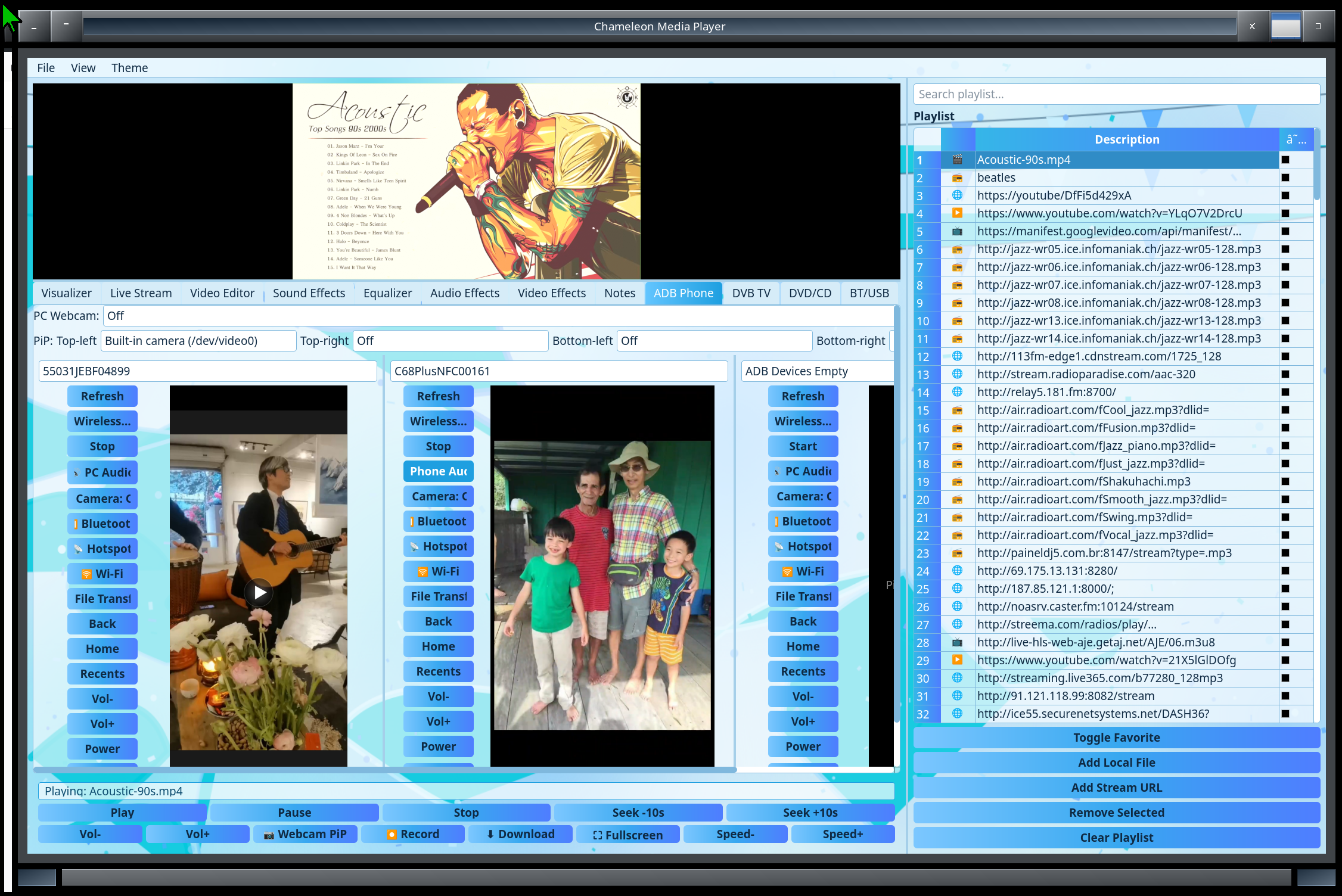Click globe icon for radioparadise aac-320 row

click(x=958, y=374)
